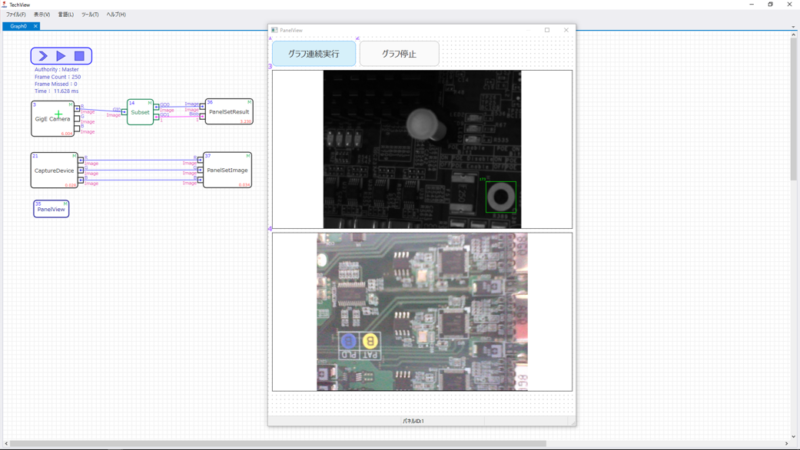Open the 表示(V) menu

[42, 15]
